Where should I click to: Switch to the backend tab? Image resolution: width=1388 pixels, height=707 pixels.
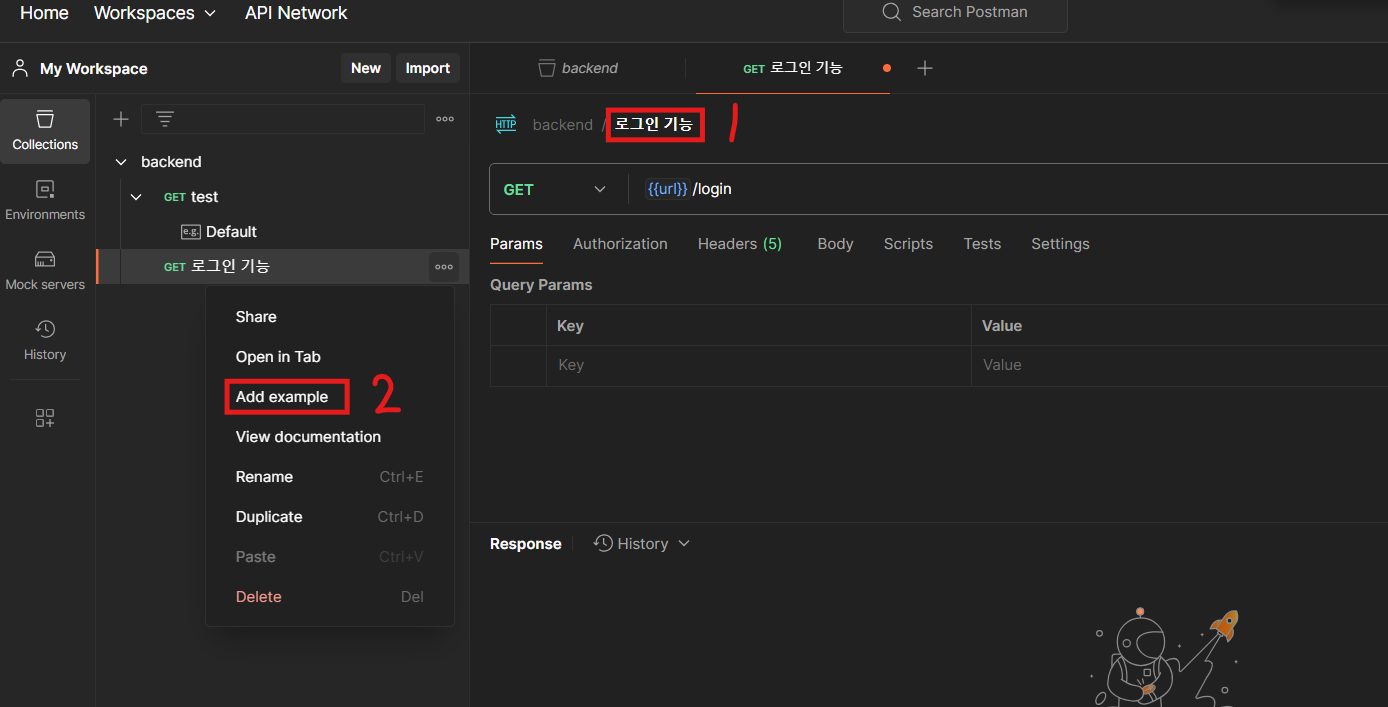coord(578,68)
